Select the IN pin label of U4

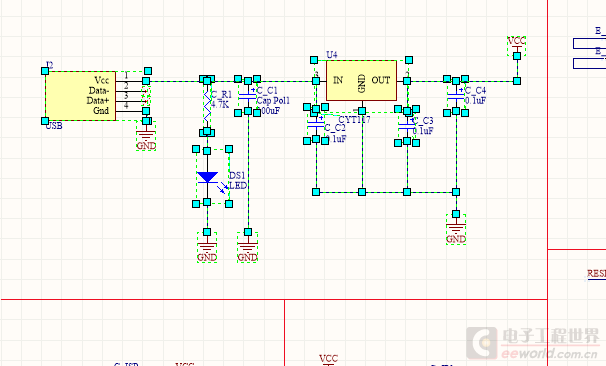pyautogui.click(x=338, y=80)
